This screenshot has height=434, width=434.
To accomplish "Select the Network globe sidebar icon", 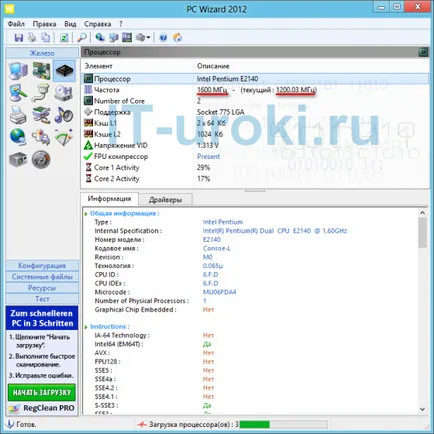I will click(x=18, y=137).
